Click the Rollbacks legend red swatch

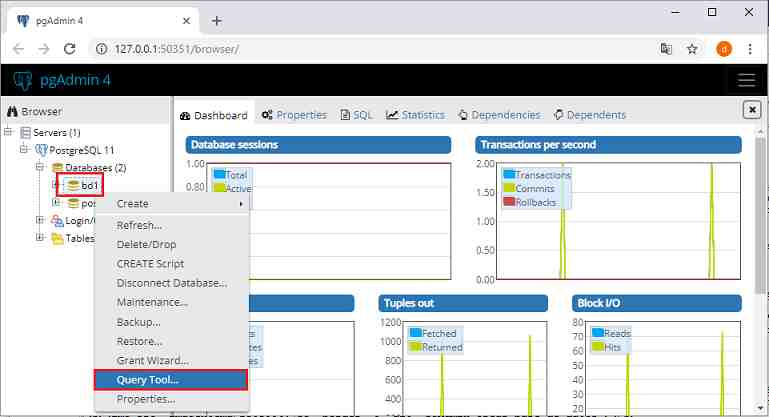pos(509,202)
